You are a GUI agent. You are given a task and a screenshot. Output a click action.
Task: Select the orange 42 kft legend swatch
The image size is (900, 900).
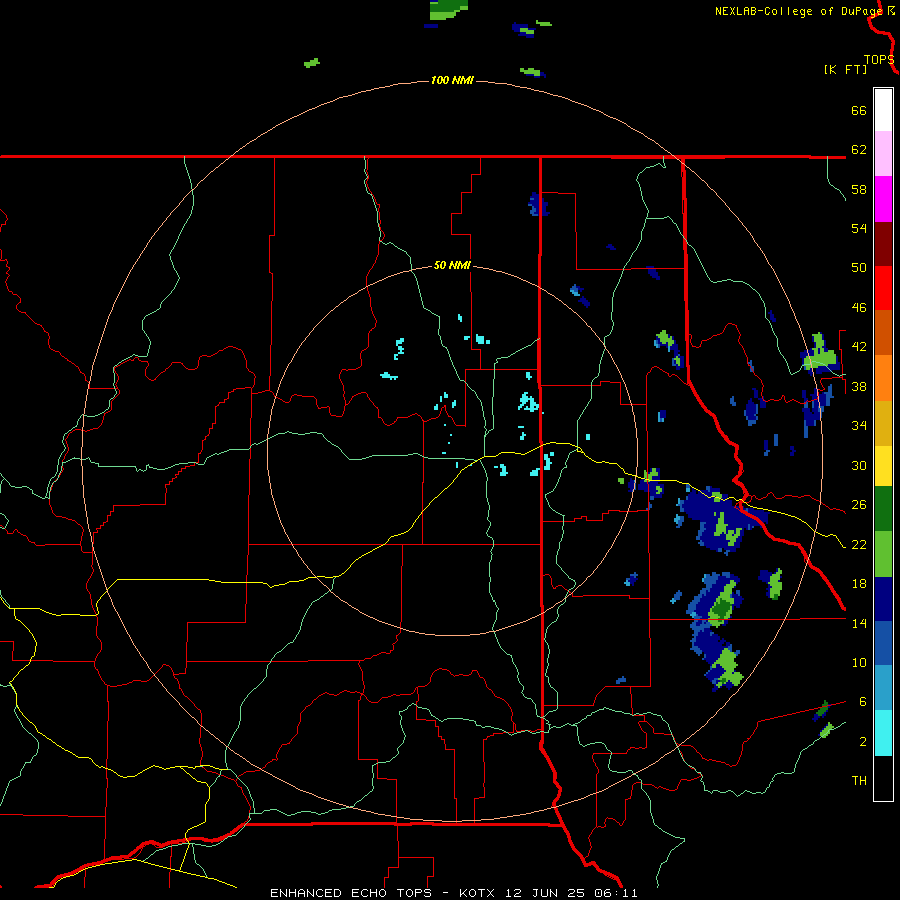click(x=883, y=378)
